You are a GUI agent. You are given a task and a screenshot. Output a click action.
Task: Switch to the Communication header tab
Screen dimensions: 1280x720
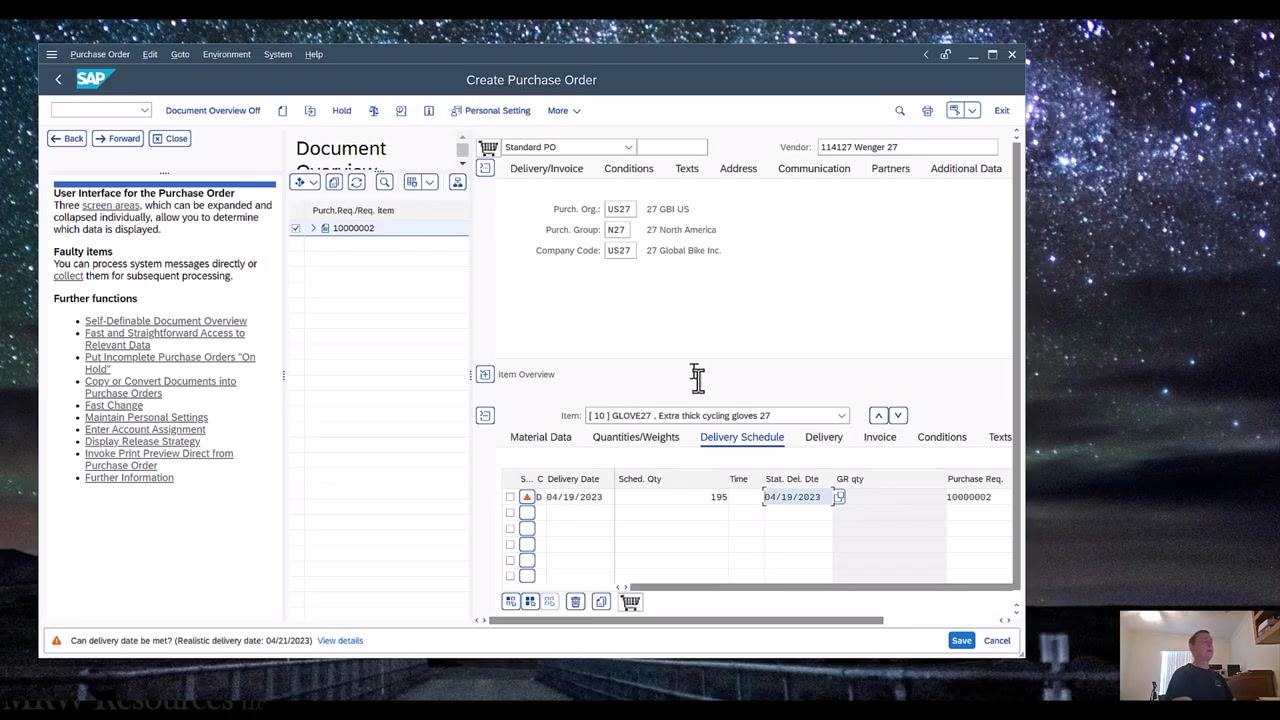tap(814, 168)
